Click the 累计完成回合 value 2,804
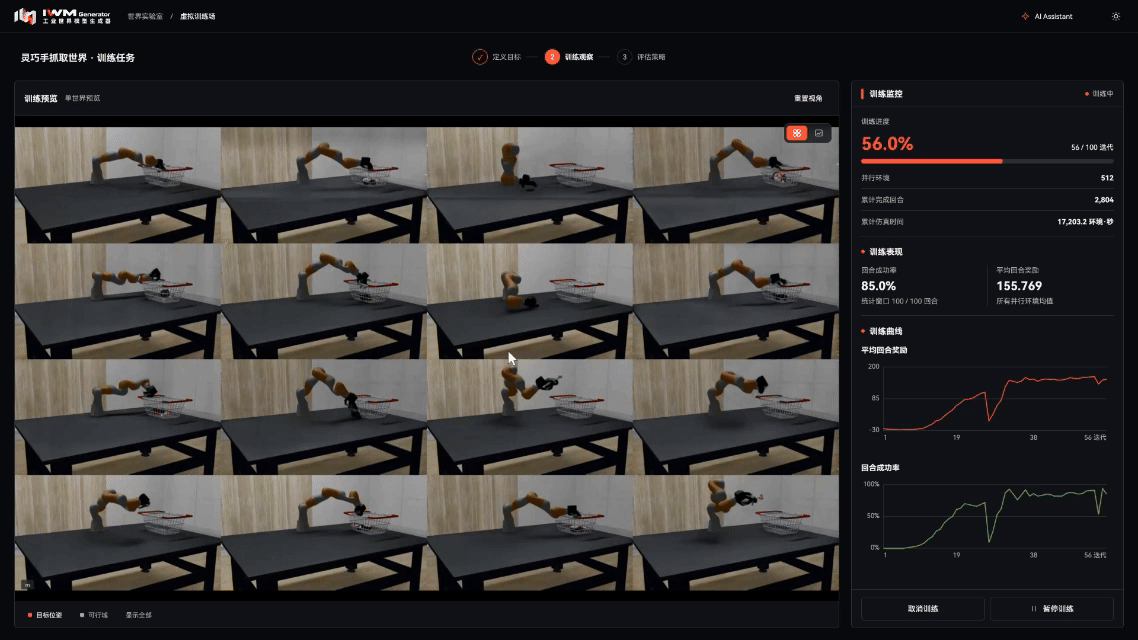Screen dimensions: 1138x640 point(1103,200)
